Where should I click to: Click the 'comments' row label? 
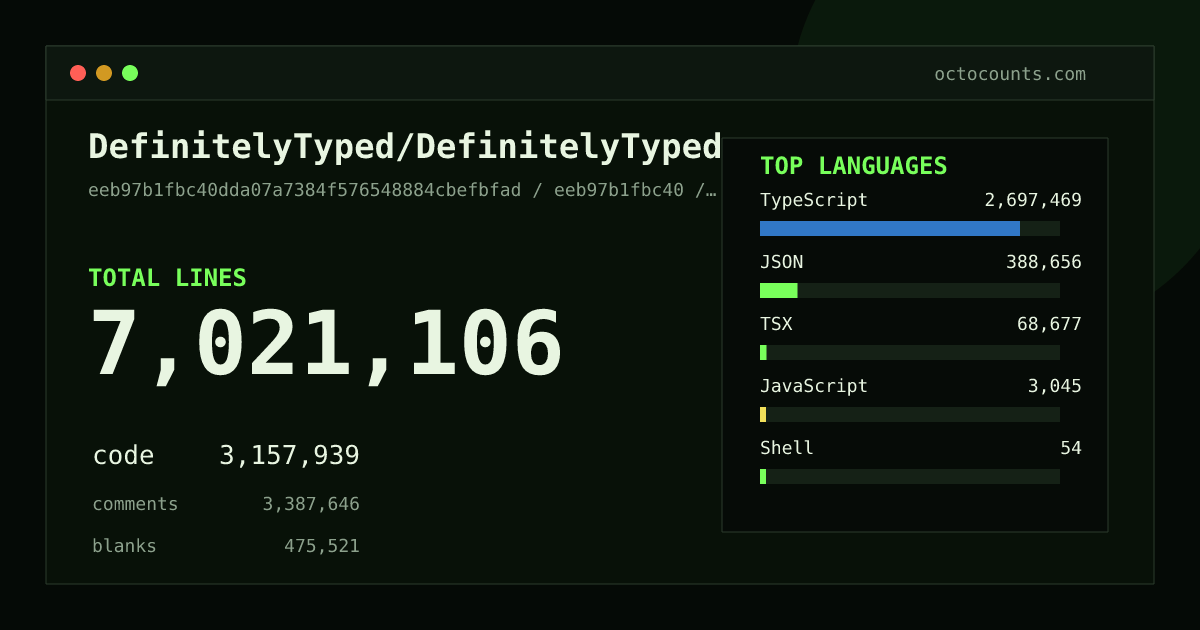135,504
